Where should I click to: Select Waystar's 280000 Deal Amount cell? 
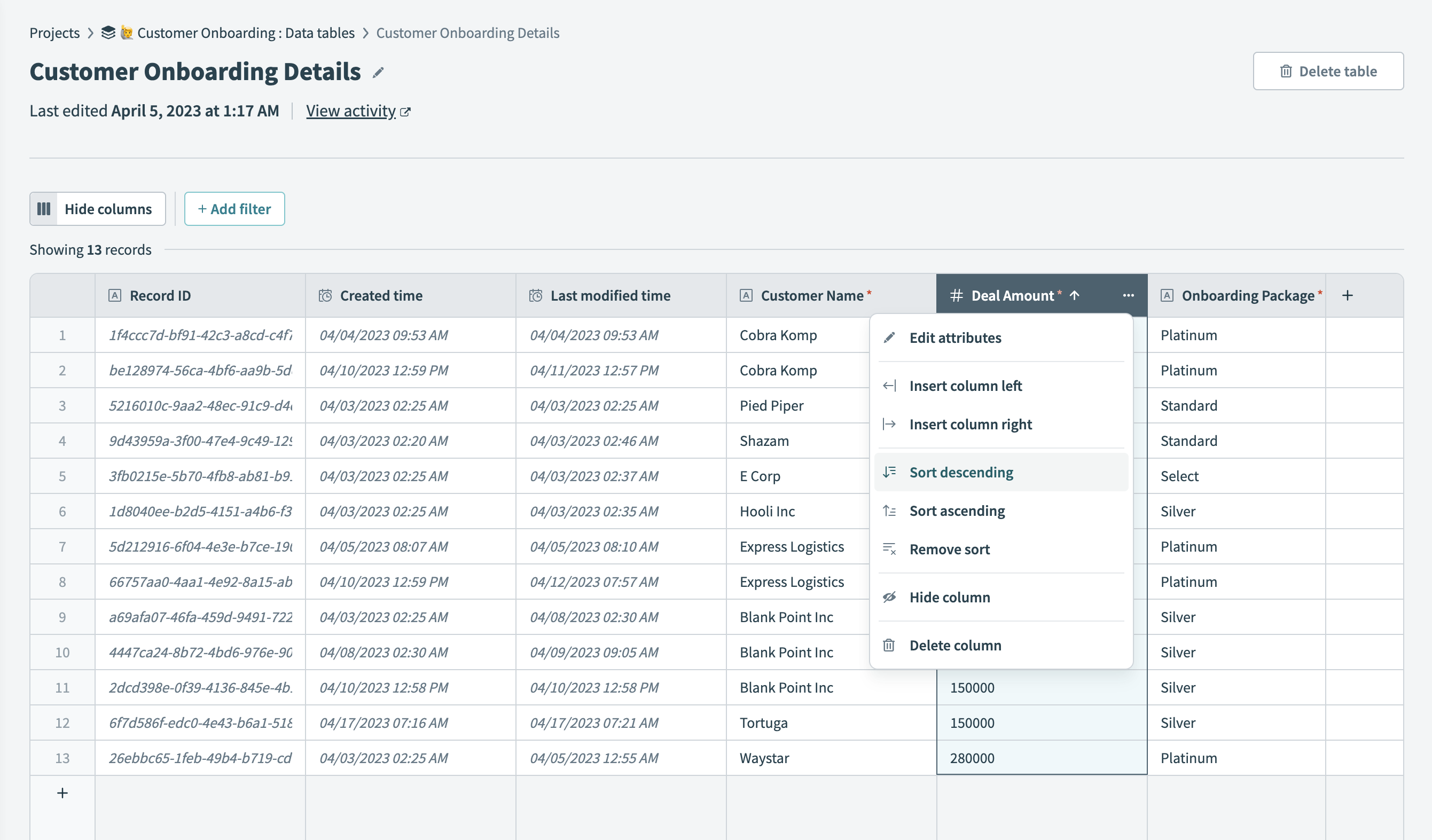1040,758
